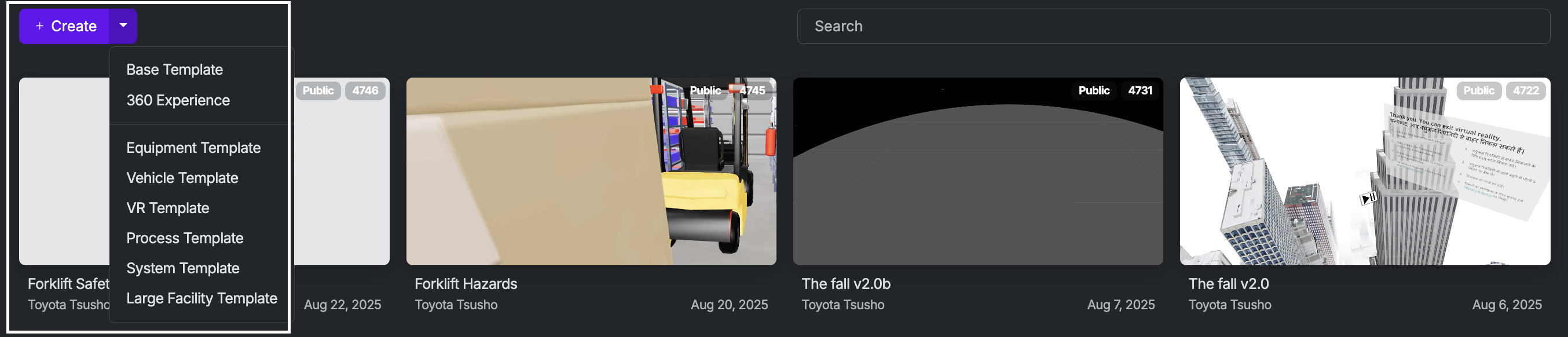The width and height of the screenshot is (1568, 337).
Task: Choose 360 Experience option
Action: click(x=178, y=100)
